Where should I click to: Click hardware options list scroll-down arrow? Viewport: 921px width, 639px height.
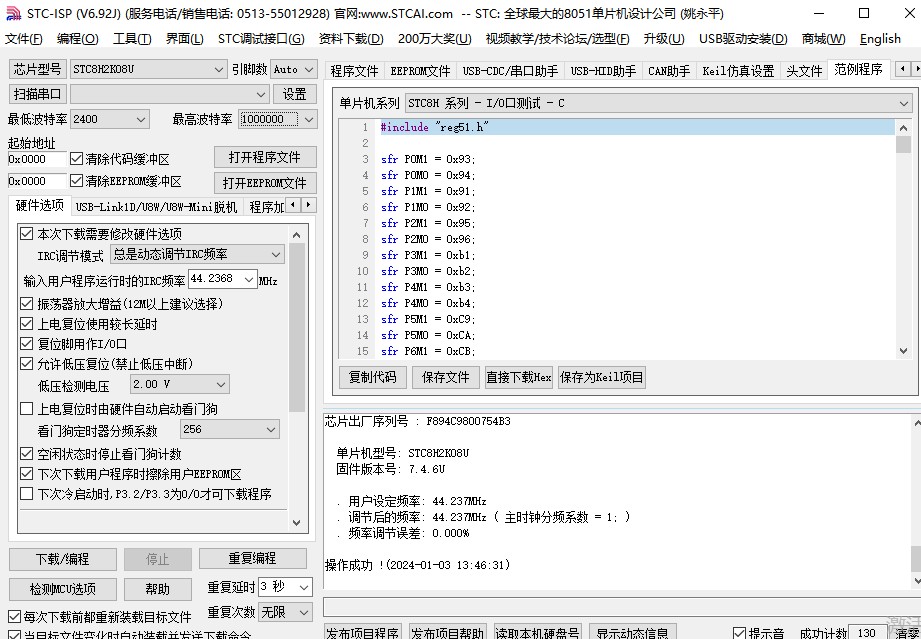click(x=297, y=522)
